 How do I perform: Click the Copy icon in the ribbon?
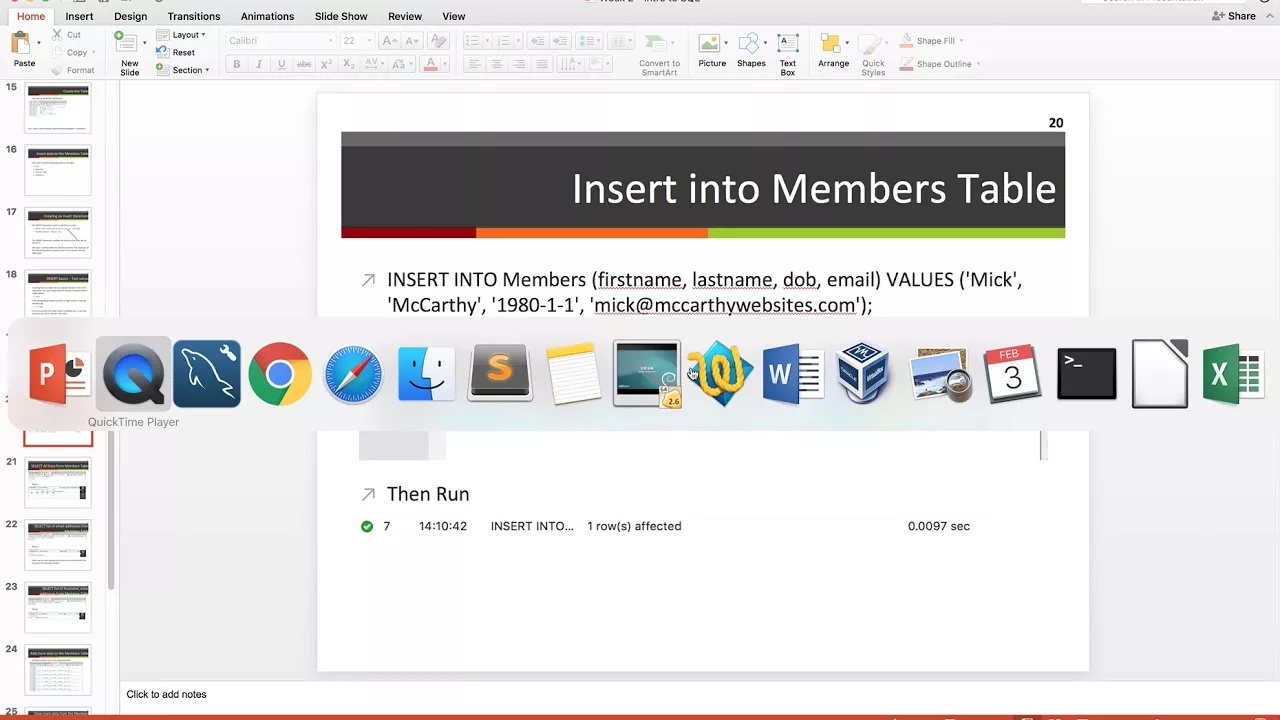[57, 52]
